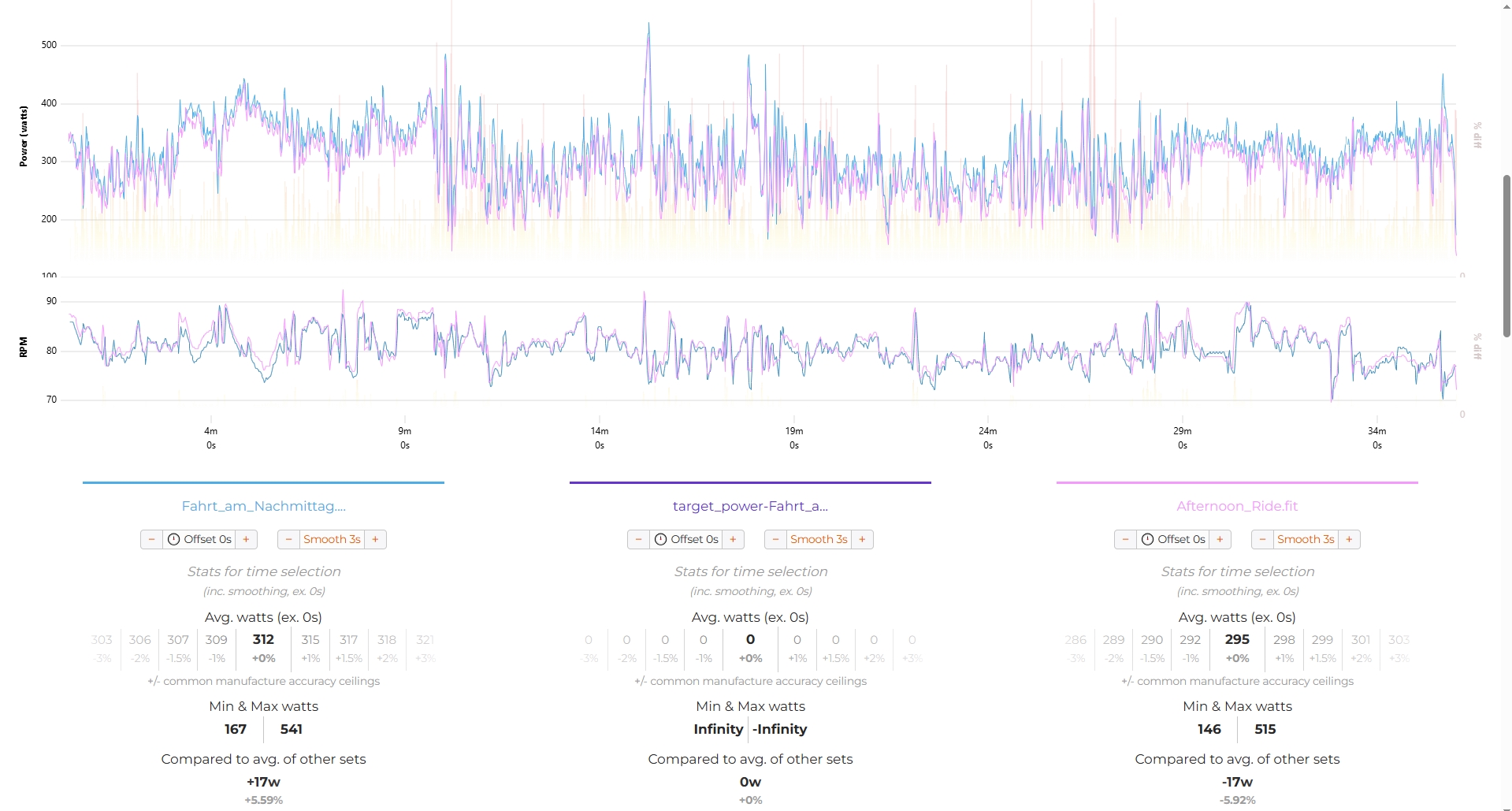The image size is (1512, 811).
Task: Select +1% avg watts value 315
Action: (x=310, y=647)
